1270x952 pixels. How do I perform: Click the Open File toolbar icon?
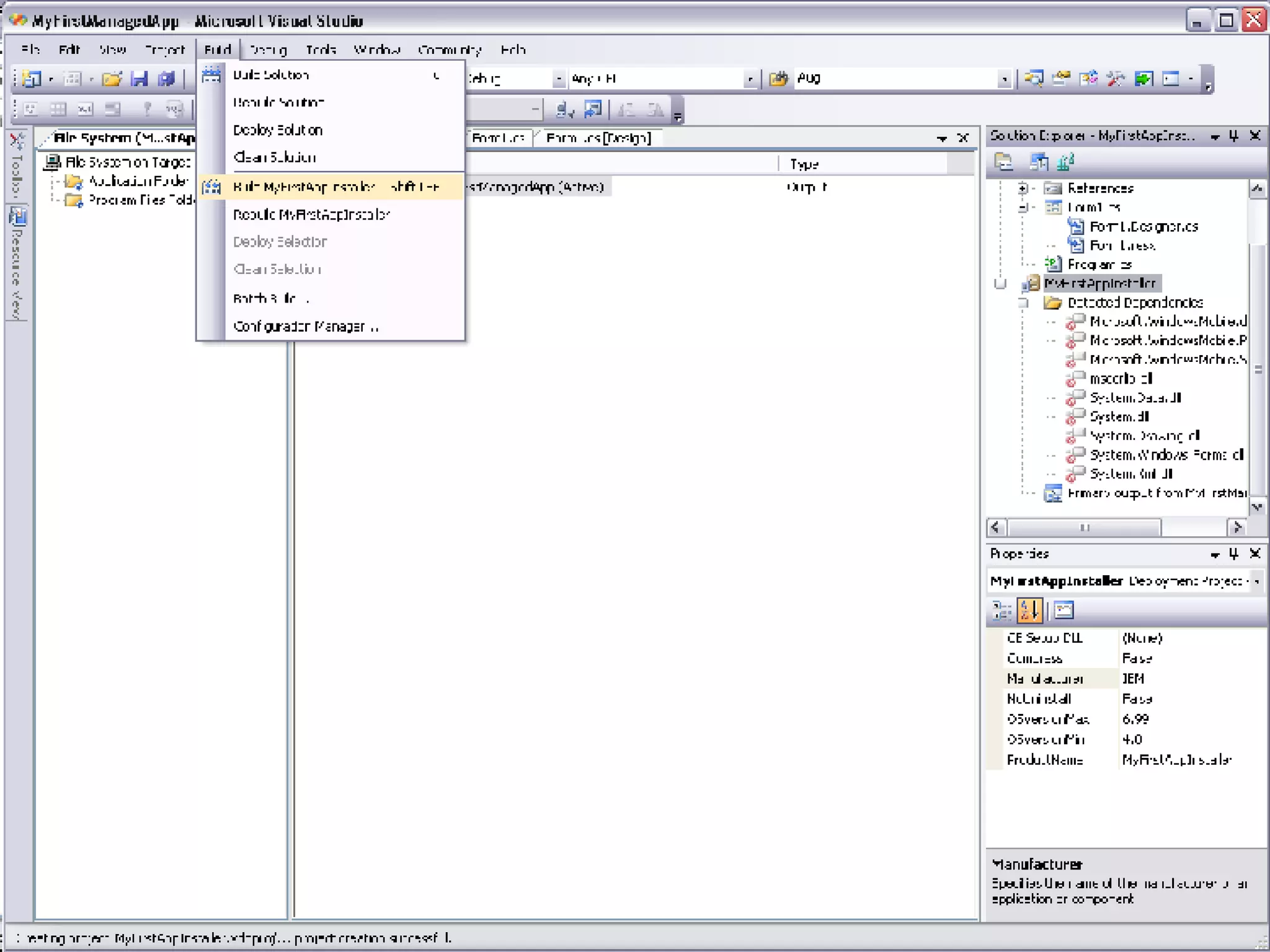(112, 79)
